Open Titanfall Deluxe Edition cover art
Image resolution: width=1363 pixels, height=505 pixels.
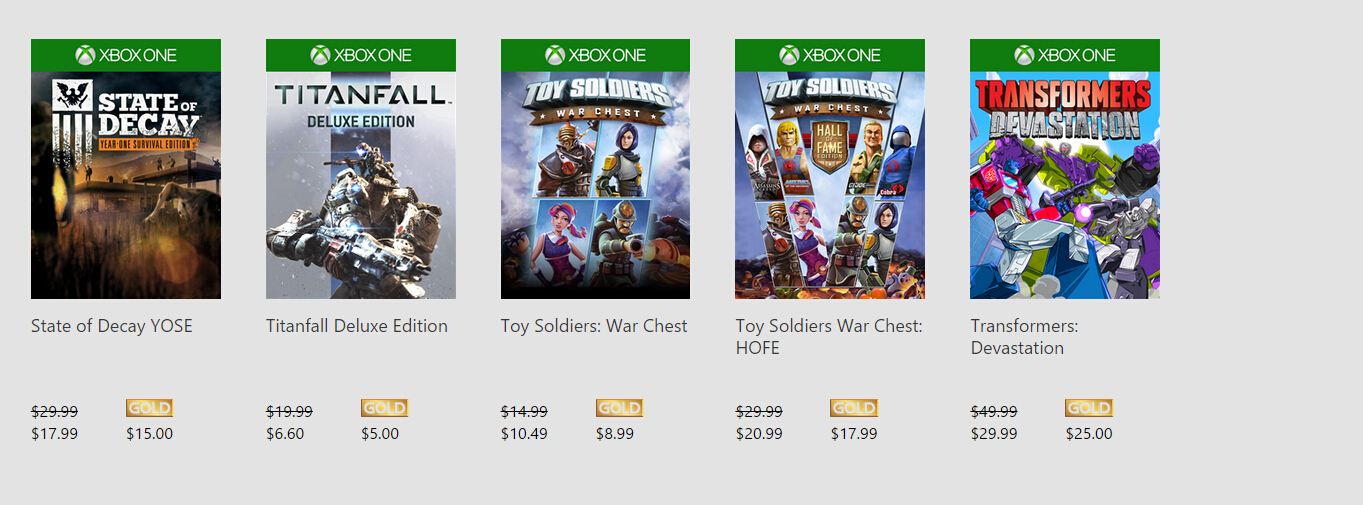(361, 185)
